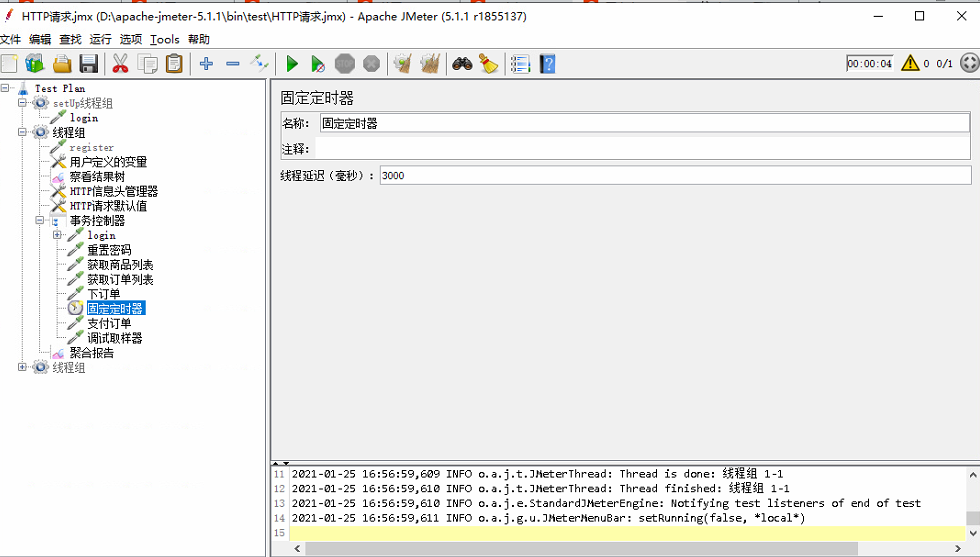Select HTTP请求默认值 element
The width and height of the screenshot is (980, 557).
(108, 206)
